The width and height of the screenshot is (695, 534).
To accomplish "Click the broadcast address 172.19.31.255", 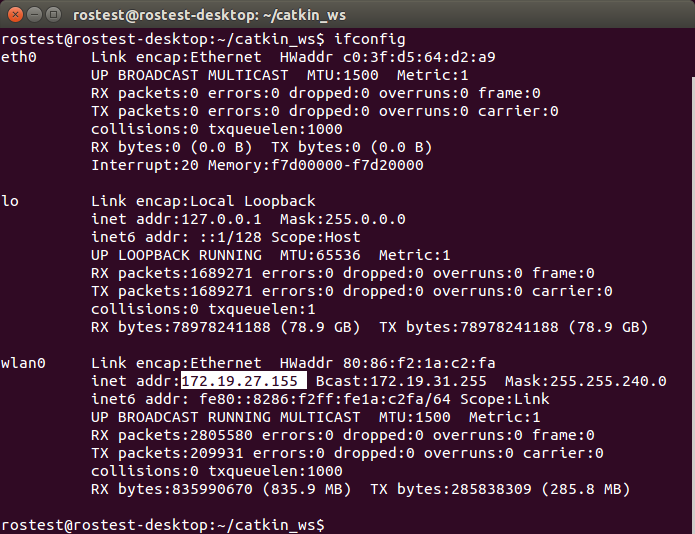I will pyautogui.click(x=414, y=381).
